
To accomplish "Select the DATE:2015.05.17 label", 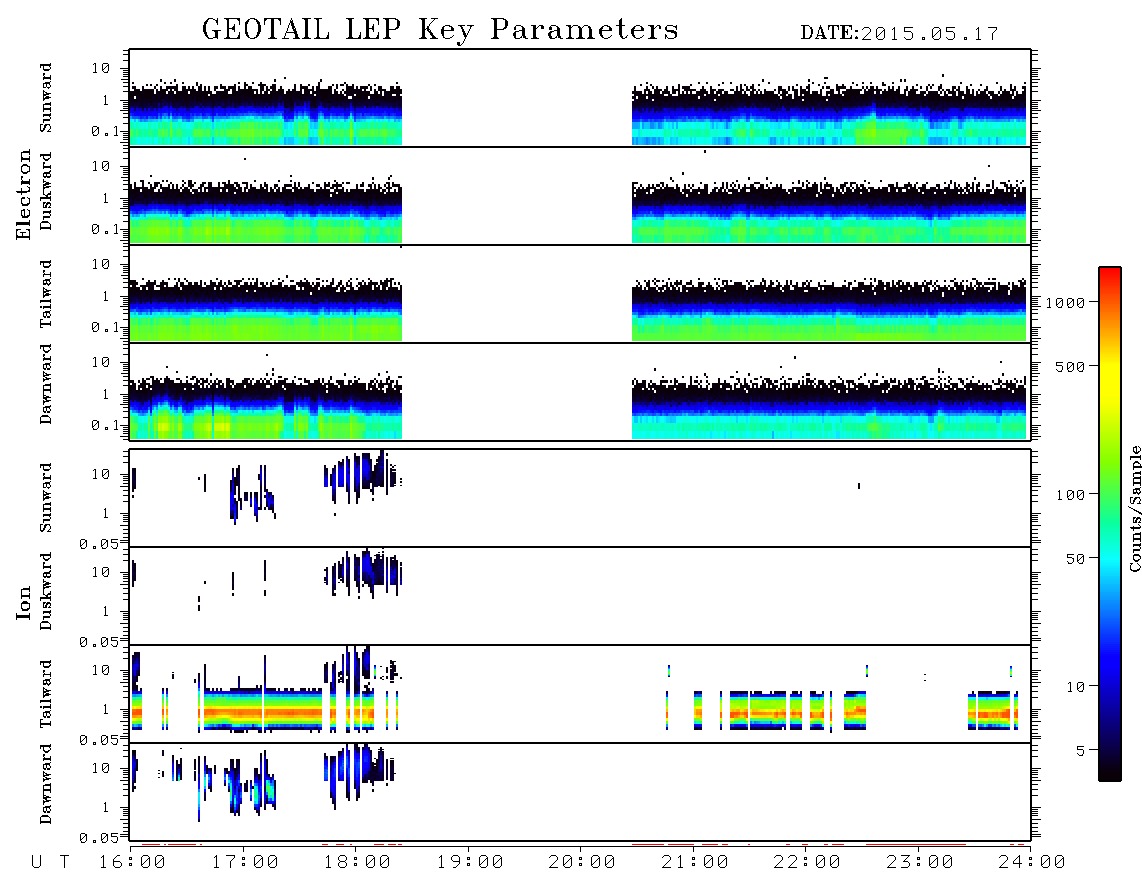I will point(899,34).
